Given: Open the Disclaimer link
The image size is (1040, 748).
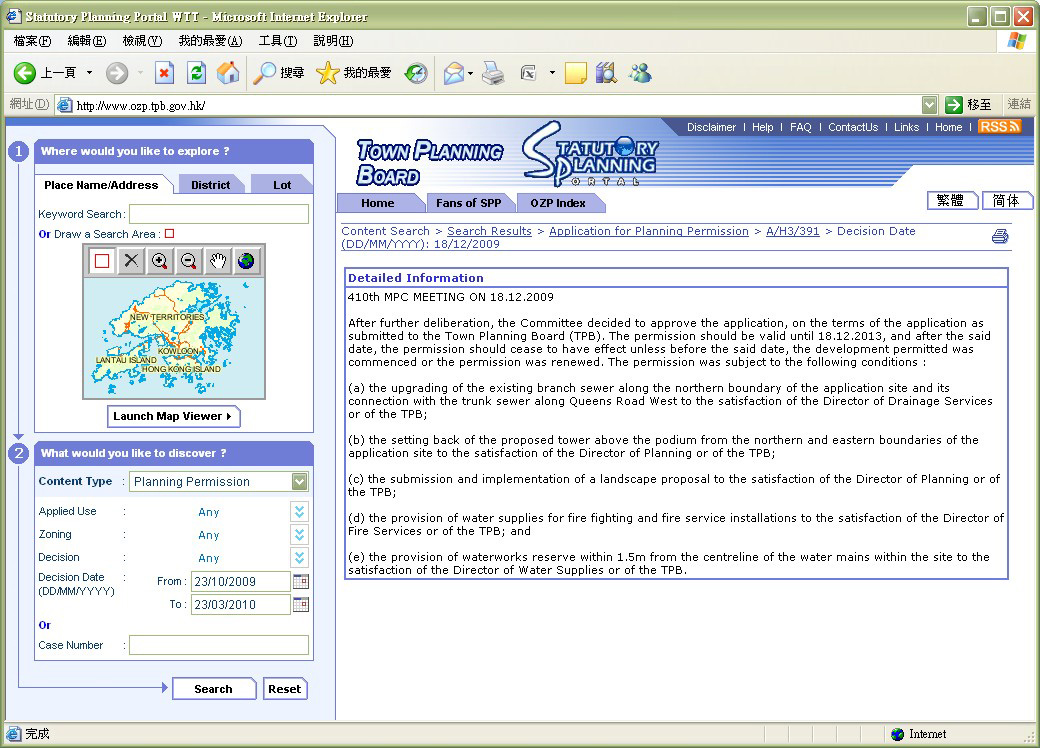Looking at the screenshot, I should (x=711, y=127).
